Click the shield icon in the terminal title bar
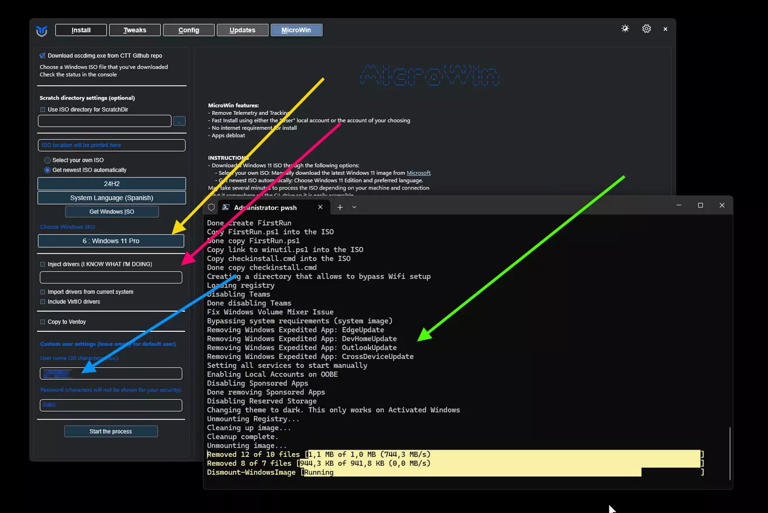The image size is (768, 513). coord(211,207)
